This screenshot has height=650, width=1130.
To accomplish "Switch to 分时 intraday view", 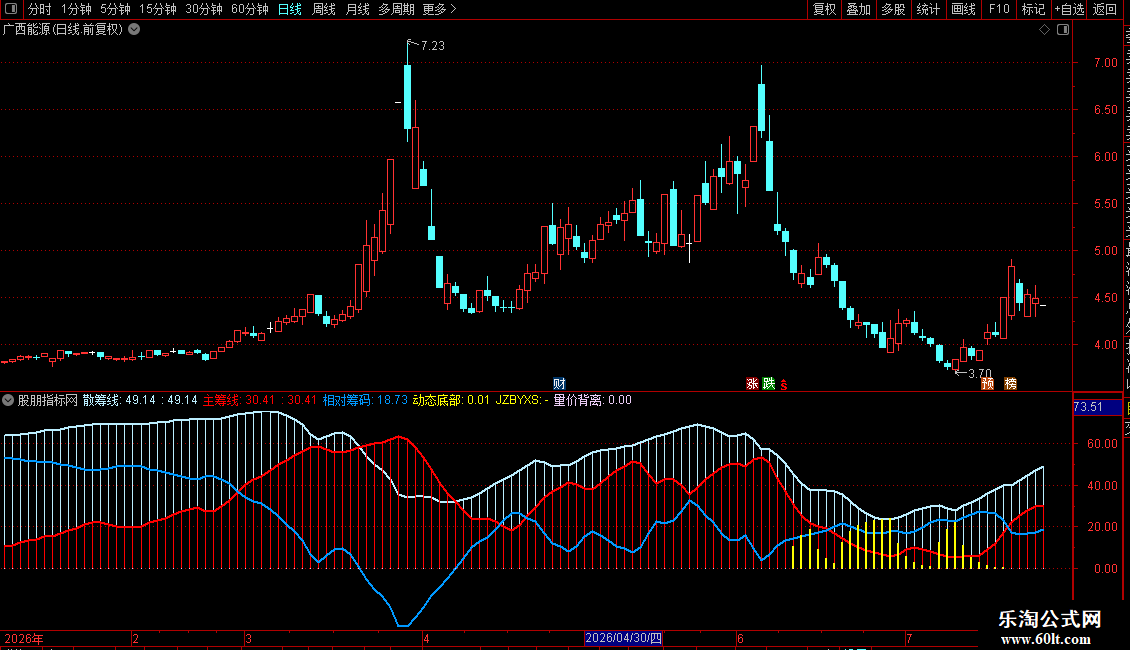I will (40, 9).
